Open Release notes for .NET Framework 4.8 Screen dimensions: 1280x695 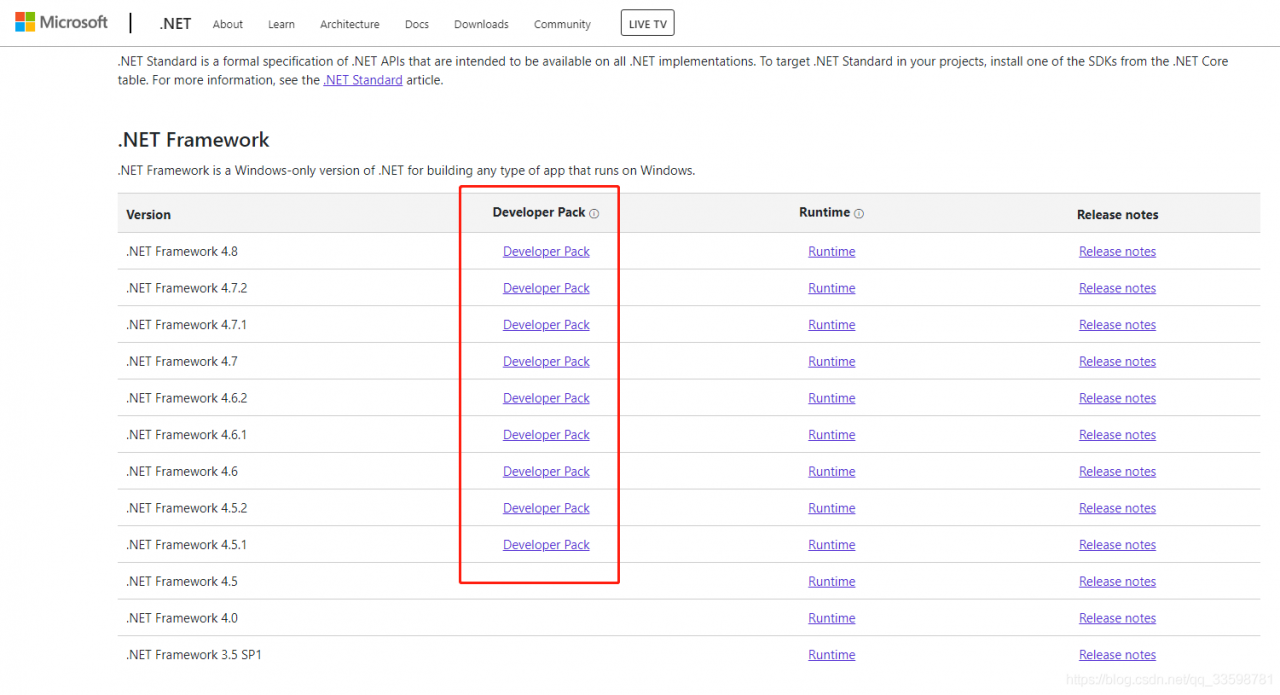[x=1117, y=252]
